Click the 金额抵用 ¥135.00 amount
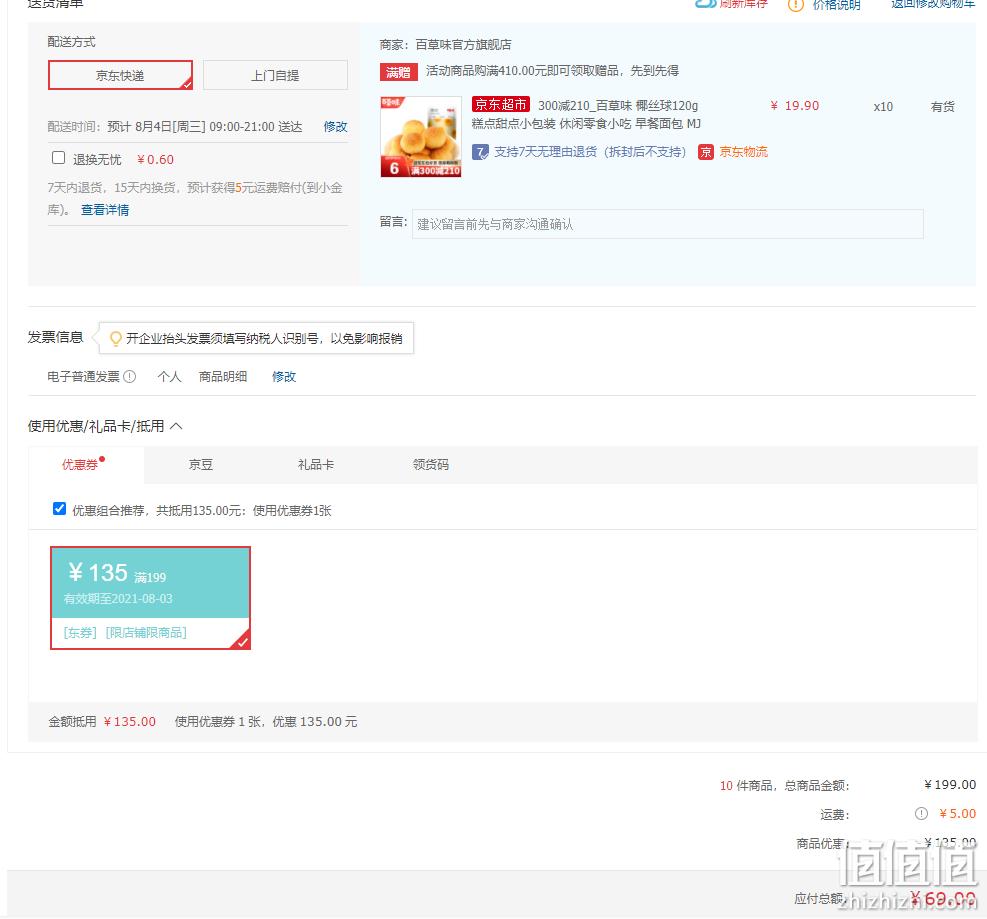This screenshot has height=919, width=987. click(130, 721)
